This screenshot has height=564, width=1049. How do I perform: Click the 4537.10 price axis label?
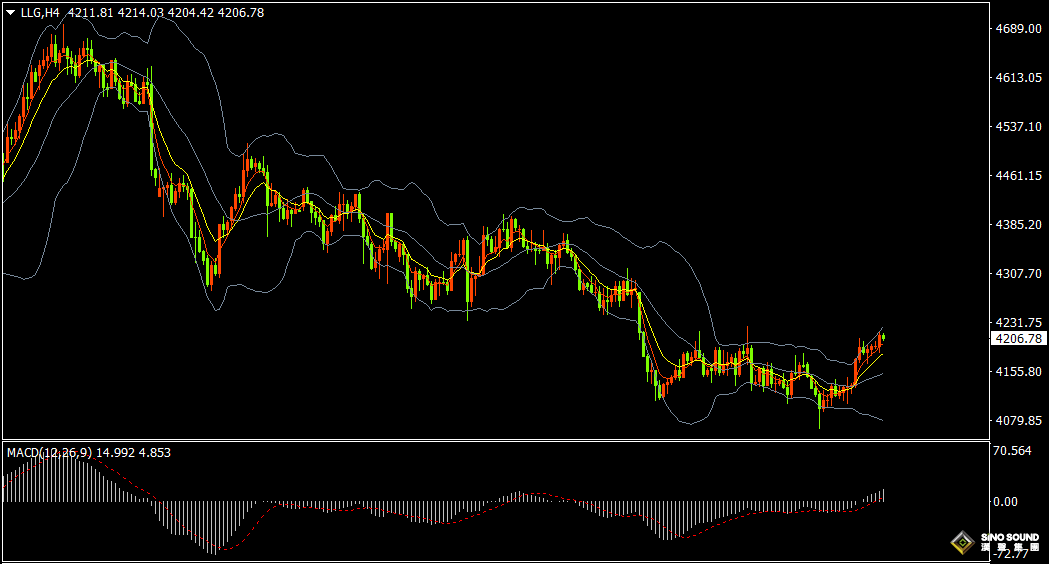[1018, 126]
